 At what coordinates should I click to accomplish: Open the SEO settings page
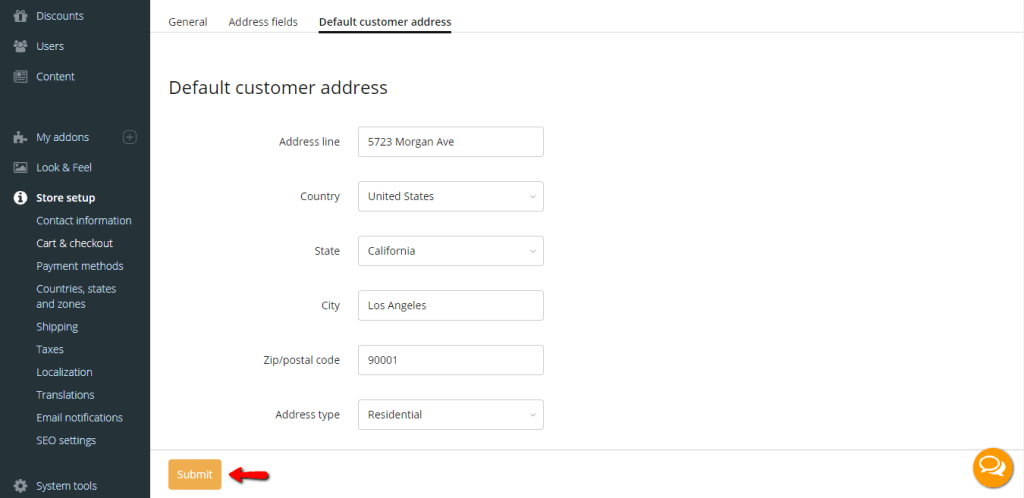66,441
